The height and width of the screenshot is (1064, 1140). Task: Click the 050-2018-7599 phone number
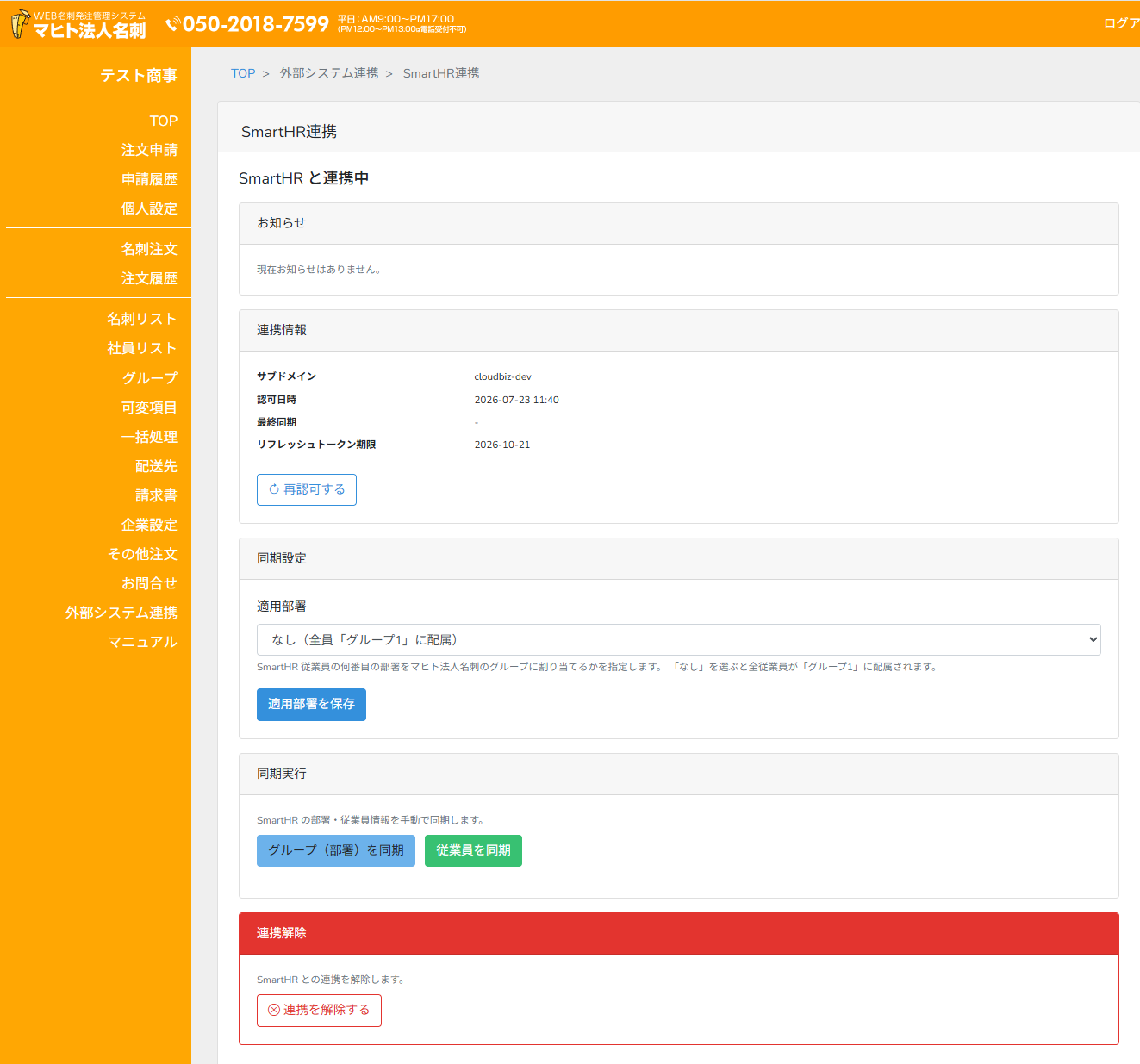coord(256,24)
